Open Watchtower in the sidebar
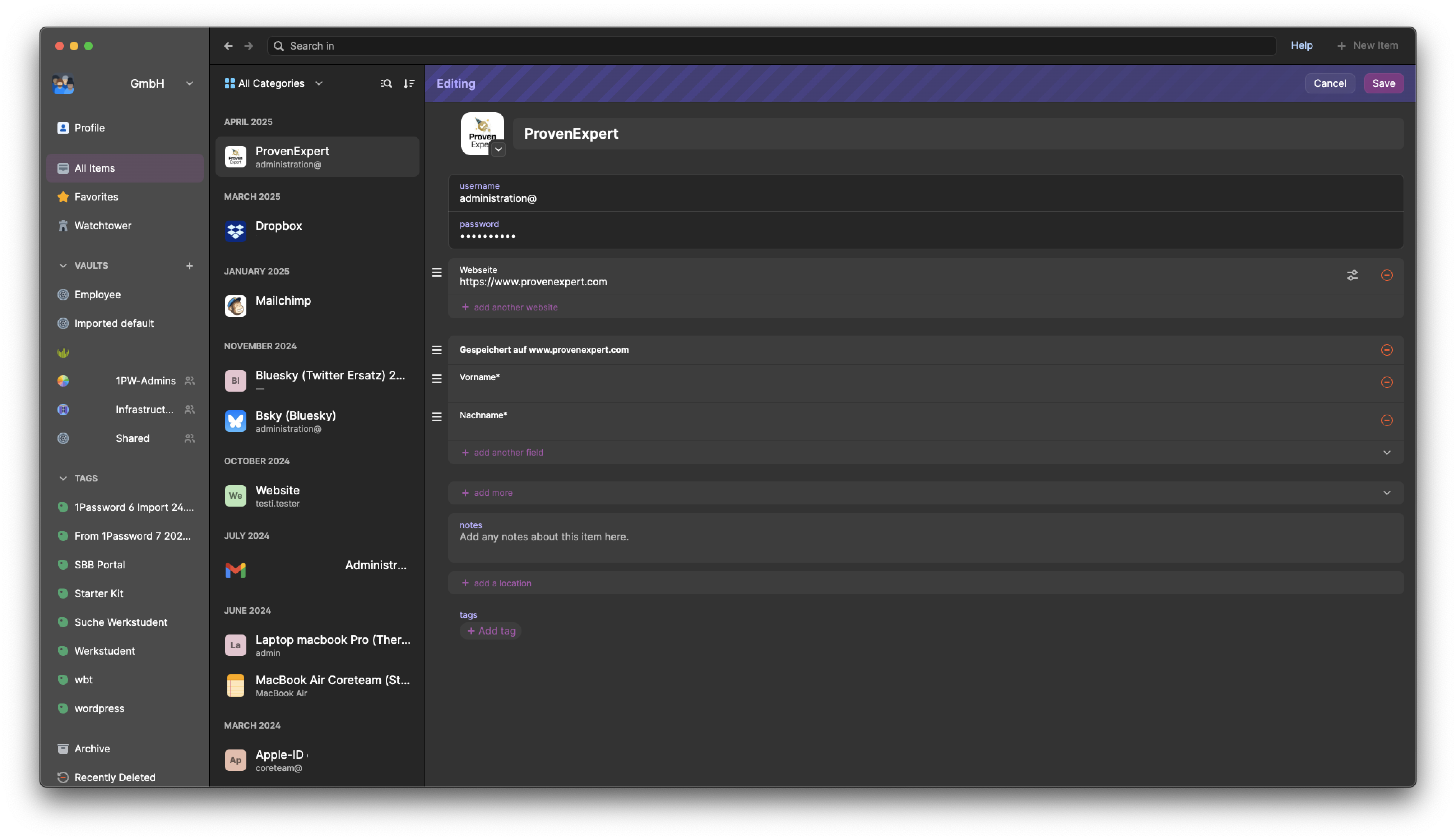This screenshot has width=1456, height=840. (x=103, y=226)
